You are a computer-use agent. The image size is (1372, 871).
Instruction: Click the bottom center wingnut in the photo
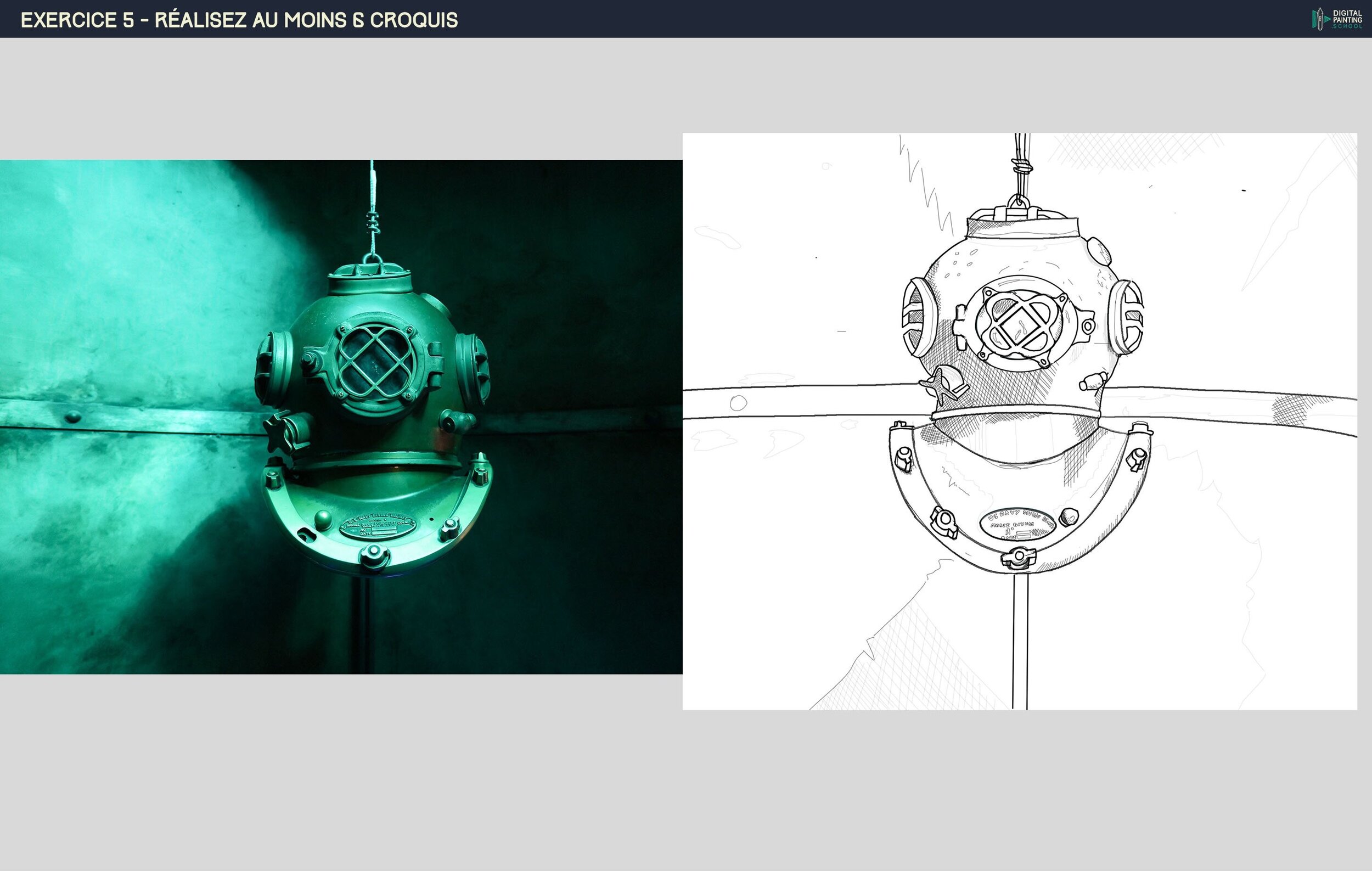(x=373, y=555)
